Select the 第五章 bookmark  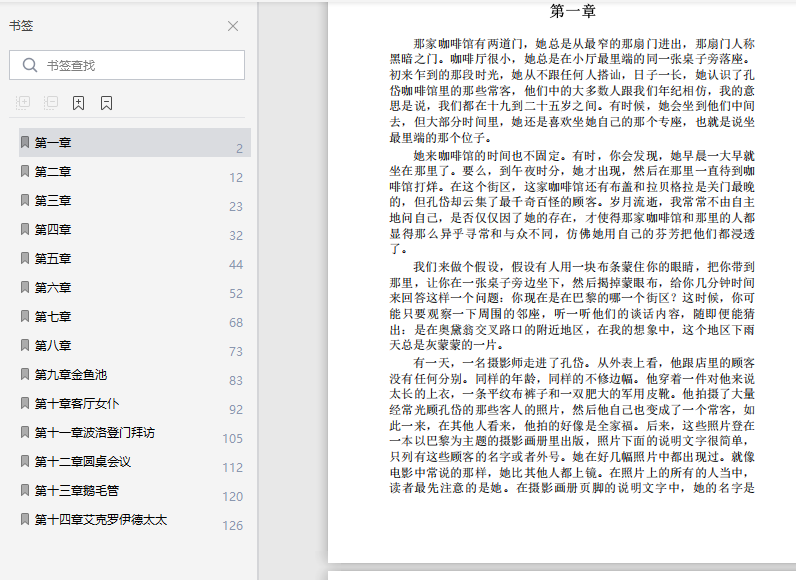pyautogui.click(x=135, y=258)
